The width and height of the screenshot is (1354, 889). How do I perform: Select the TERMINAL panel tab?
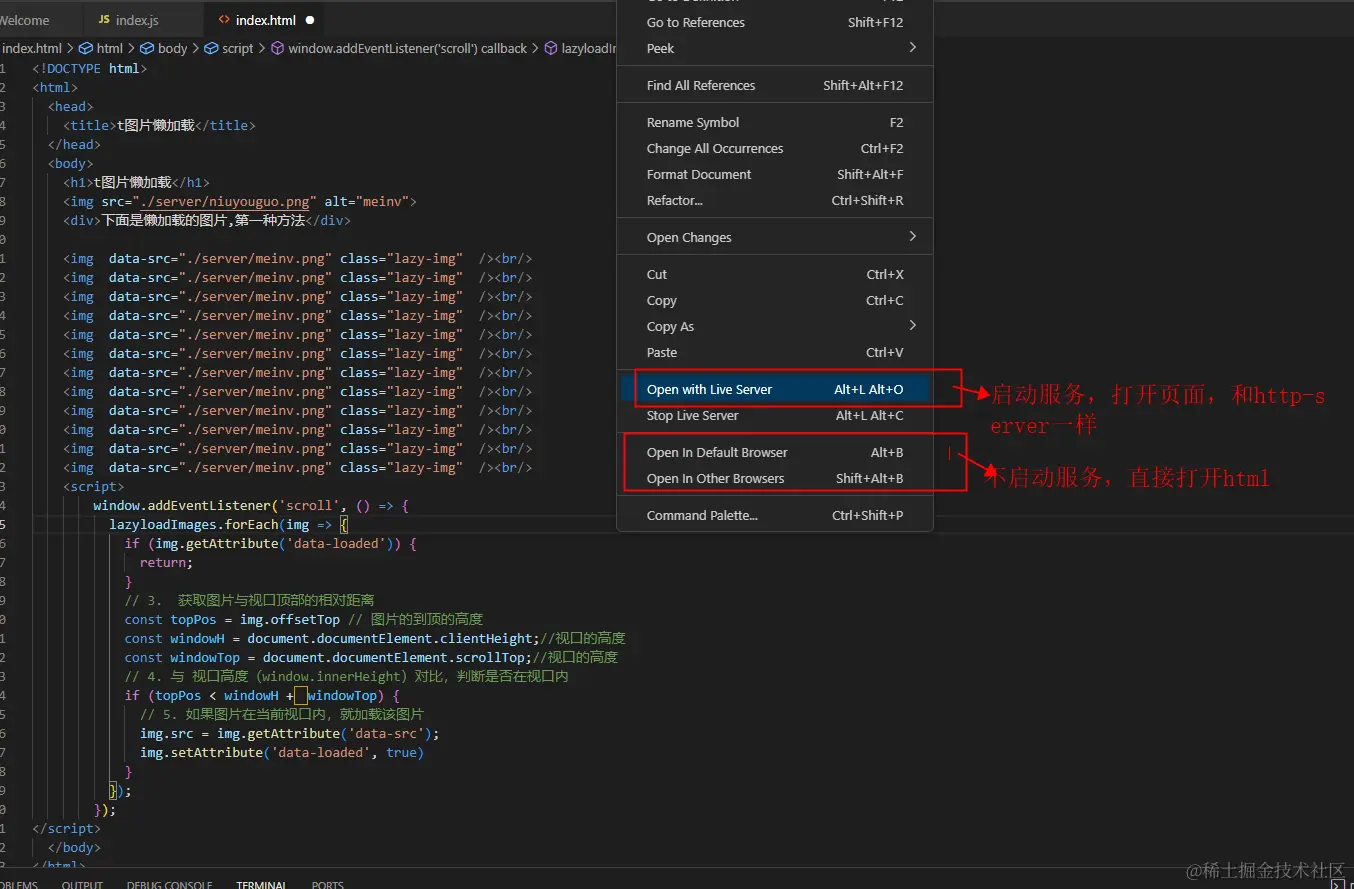pyautogui.click(x=261, y=884)
